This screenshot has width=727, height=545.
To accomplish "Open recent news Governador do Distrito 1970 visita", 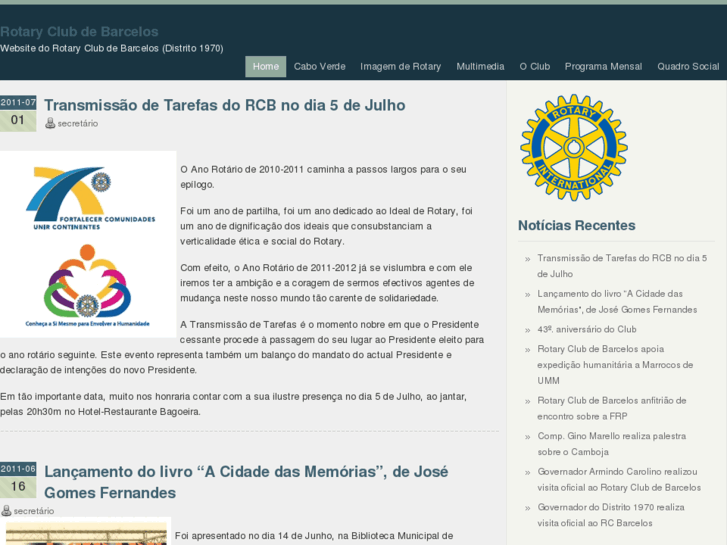I will [x=611, y=515].
